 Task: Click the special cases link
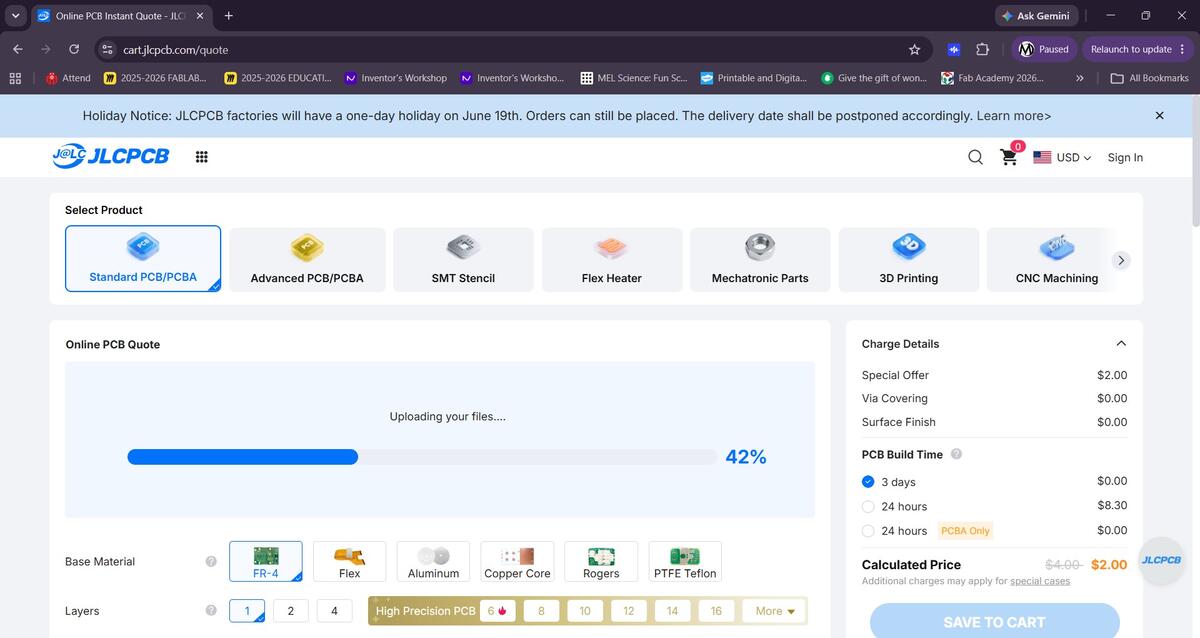1040,581
